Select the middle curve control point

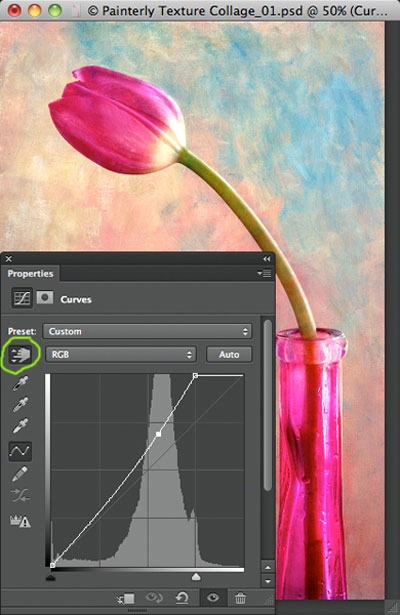[158, 434]
